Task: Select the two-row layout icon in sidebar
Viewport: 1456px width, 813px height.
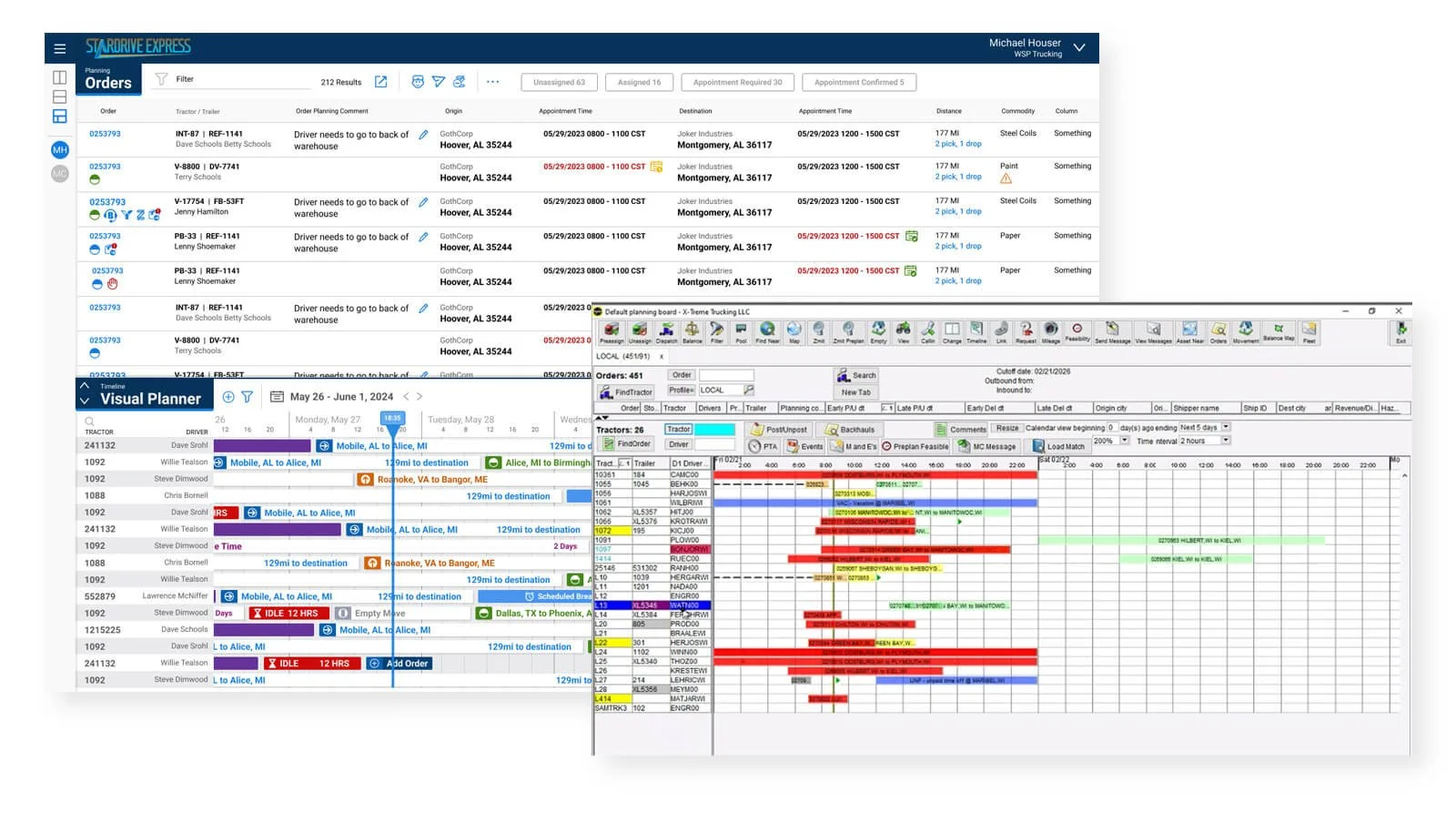Action: 59,97
